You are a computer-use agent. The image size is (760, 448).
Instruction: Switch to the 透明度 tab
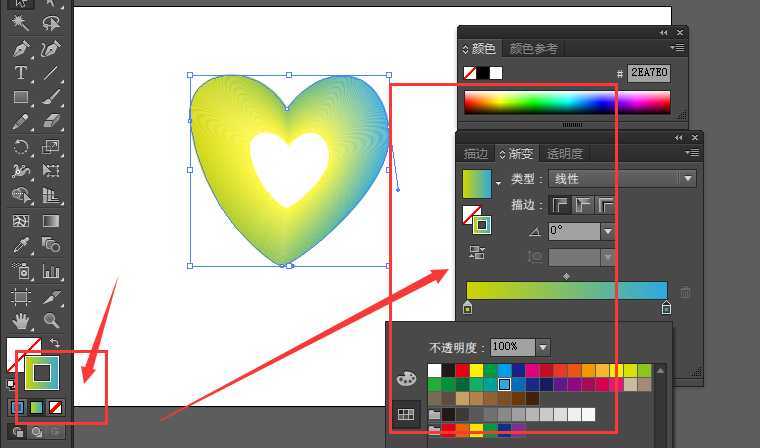pos(565,154)
